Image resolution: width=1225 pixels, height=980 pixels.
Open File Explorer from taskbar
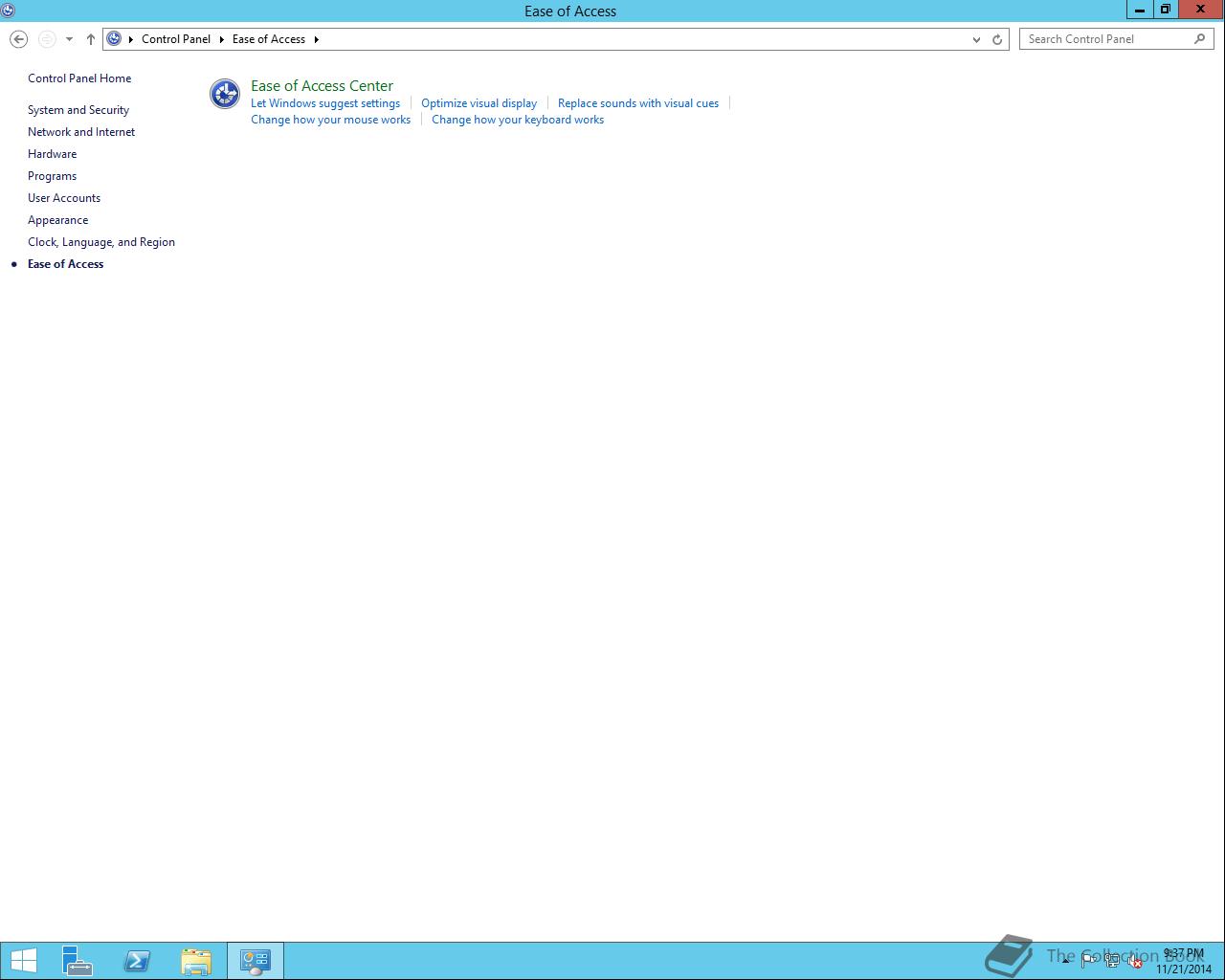(196, 961)
